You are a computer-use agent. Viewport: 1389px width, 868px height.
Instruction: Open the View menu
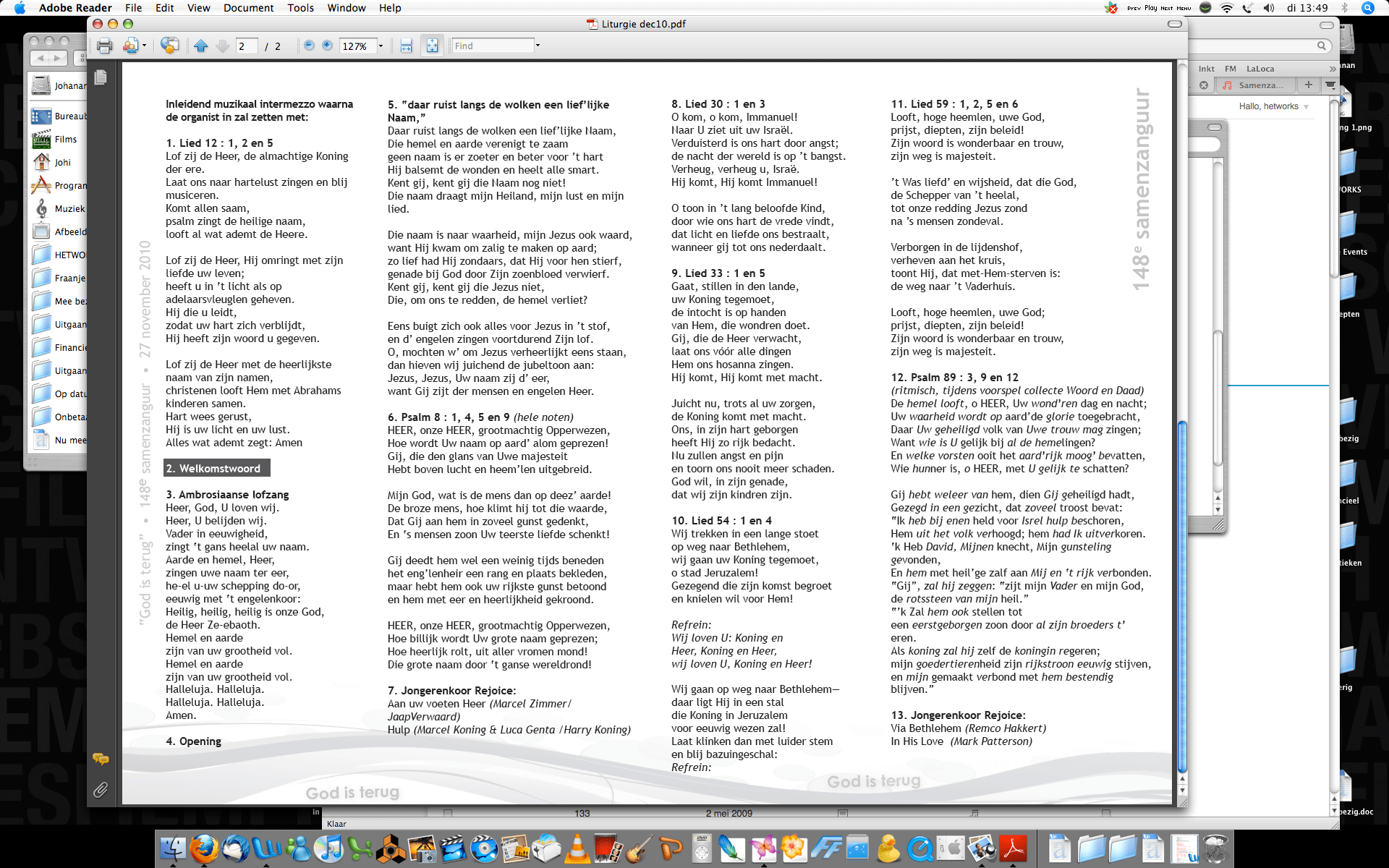coord(198,8)
